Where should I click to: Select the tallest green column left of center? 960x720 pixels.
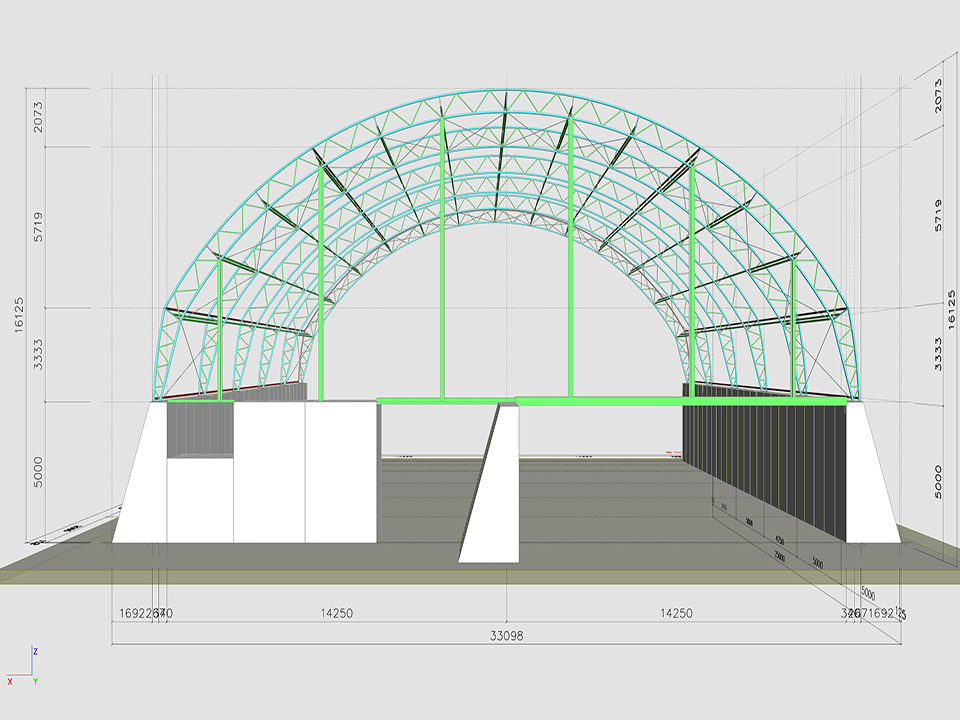pyautogui.click(x=442, y=260)
